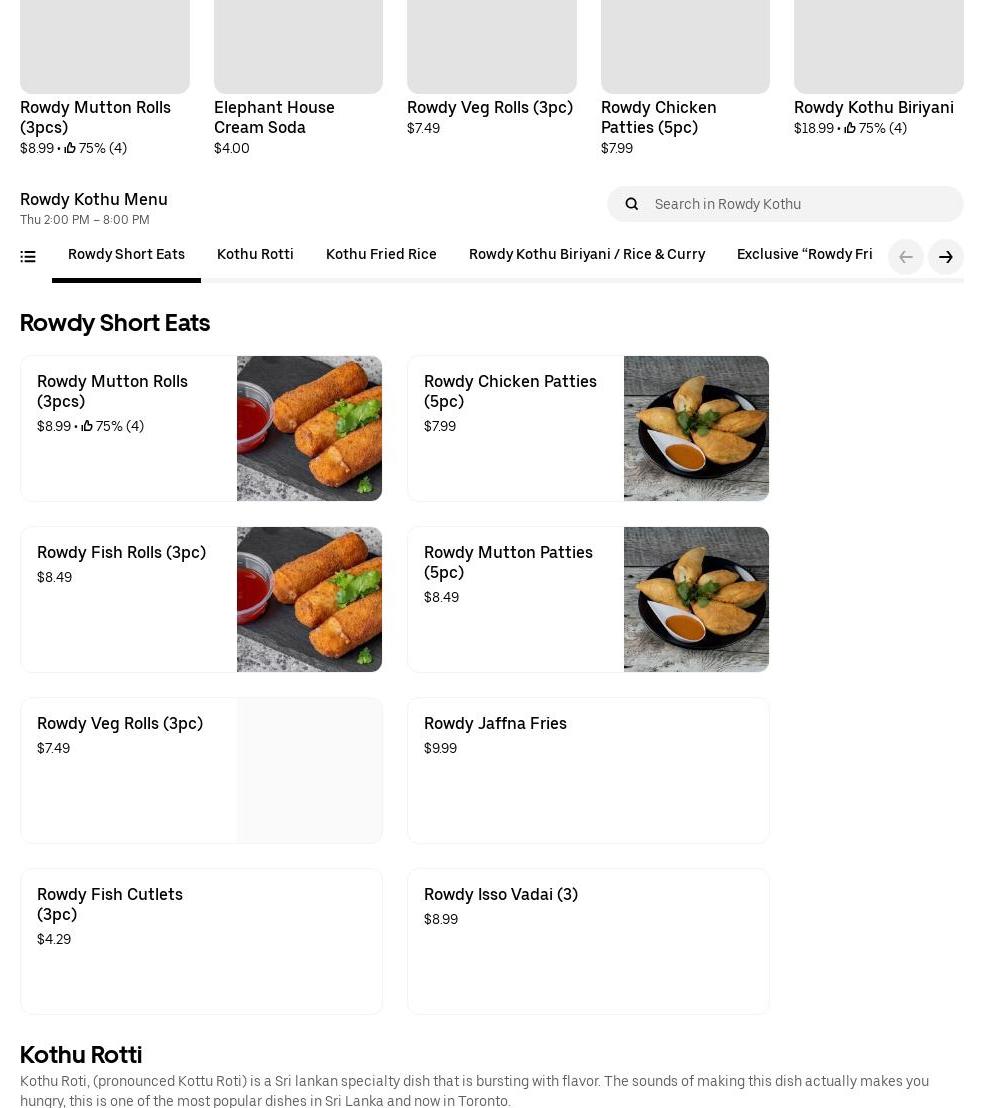Select the Rowdy Short Eats tab
Viewport: 984px width, 1108px height.
click(x=126, y=254)
